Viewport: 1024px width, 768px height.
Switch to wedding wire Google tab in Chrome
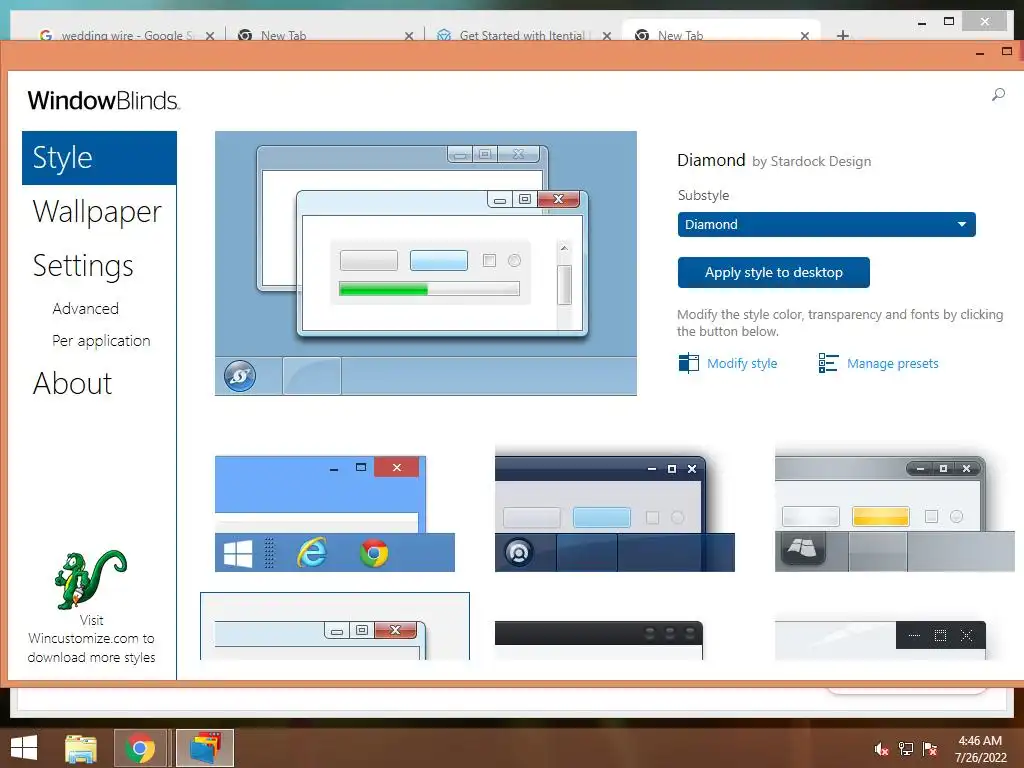click(x=127, y=35)
